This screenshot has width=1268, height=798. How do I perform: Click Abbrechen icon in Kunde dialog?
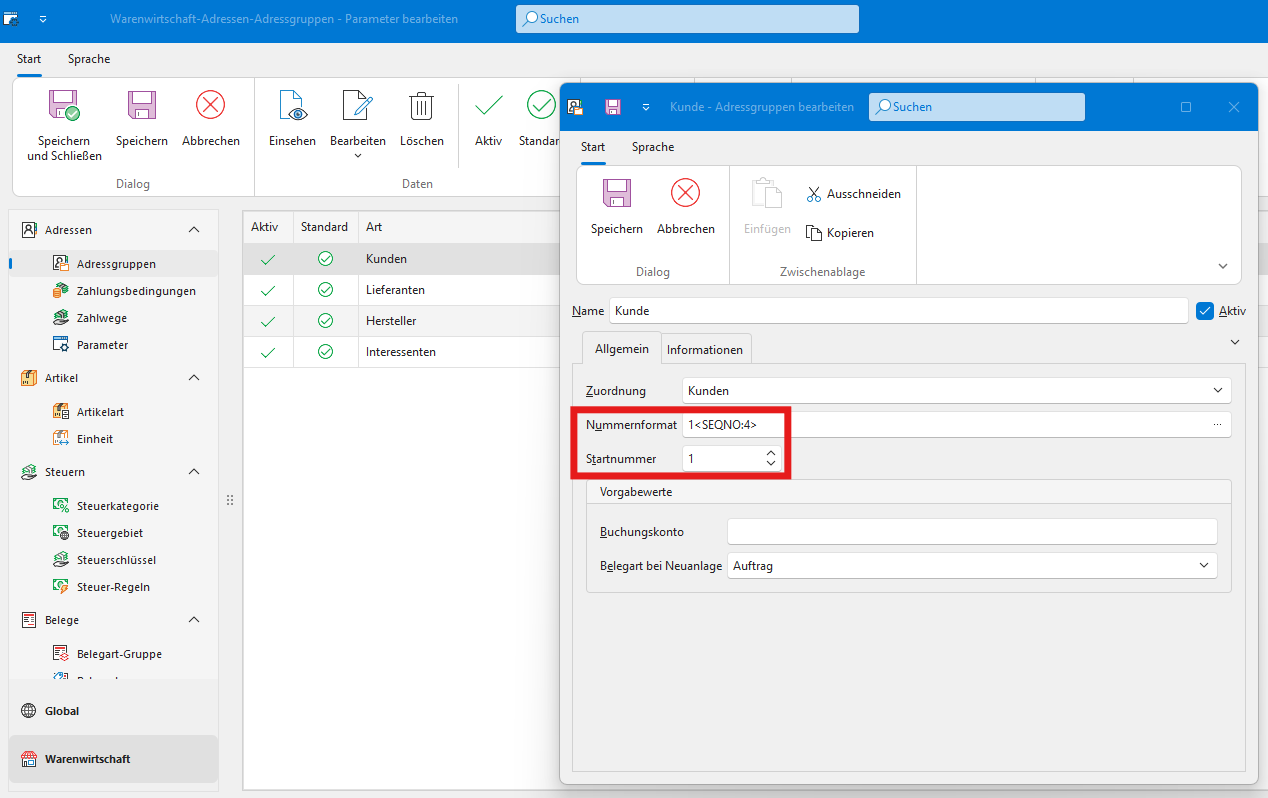click(x=685, y=194)
